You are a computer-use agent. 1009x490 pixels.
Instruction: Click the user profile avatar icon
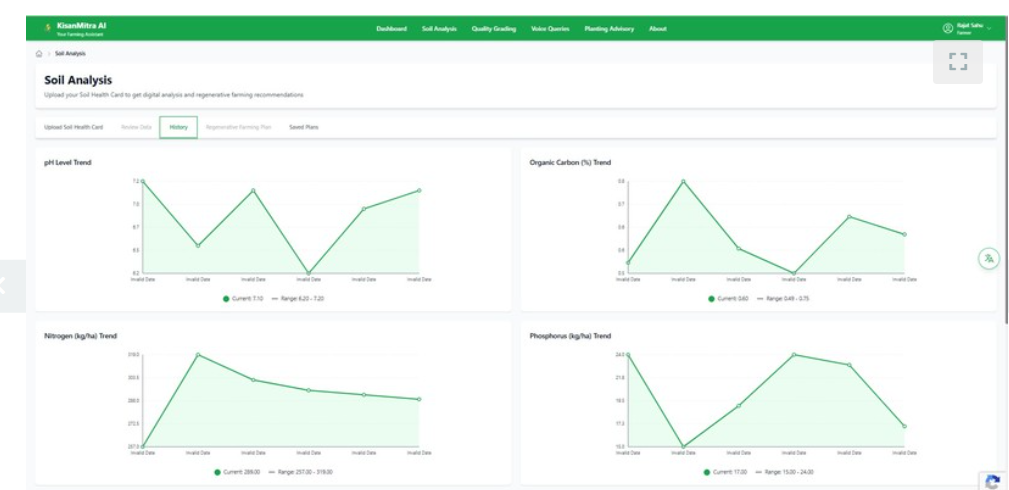948,28
